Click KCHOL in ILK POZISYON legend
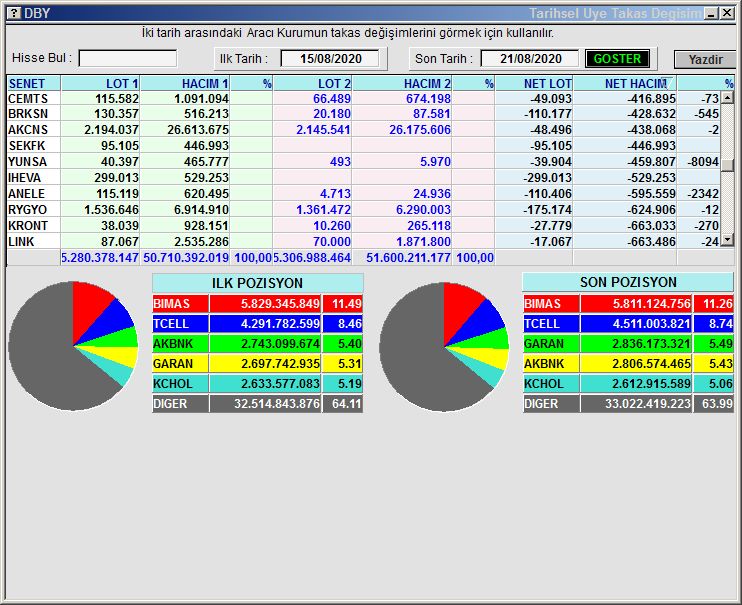Image resolution: width=742 pixels, height=605 pixels. coord(180,383)
